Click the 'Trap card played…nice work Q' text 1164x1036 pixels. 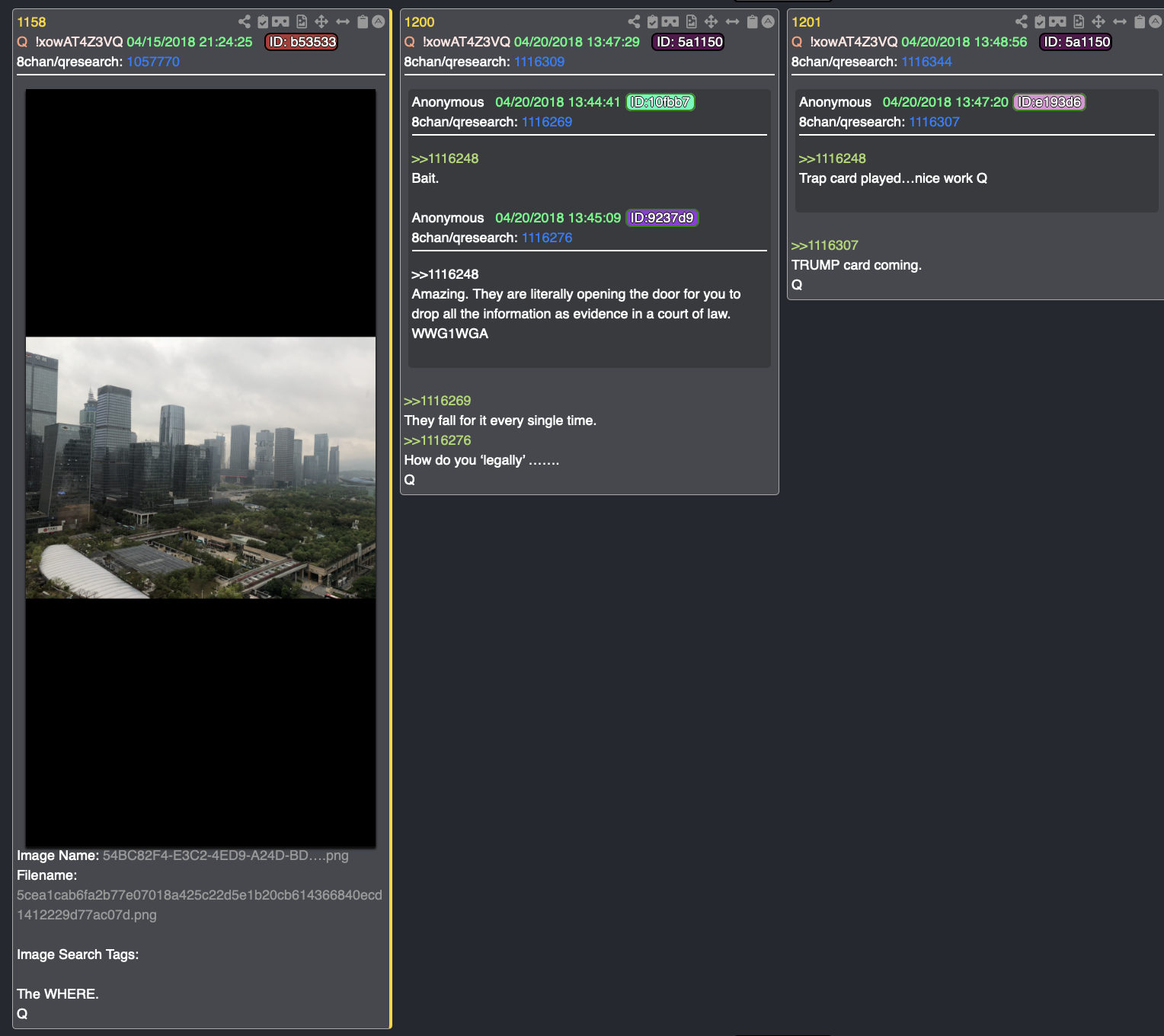[x=893, y=178]
